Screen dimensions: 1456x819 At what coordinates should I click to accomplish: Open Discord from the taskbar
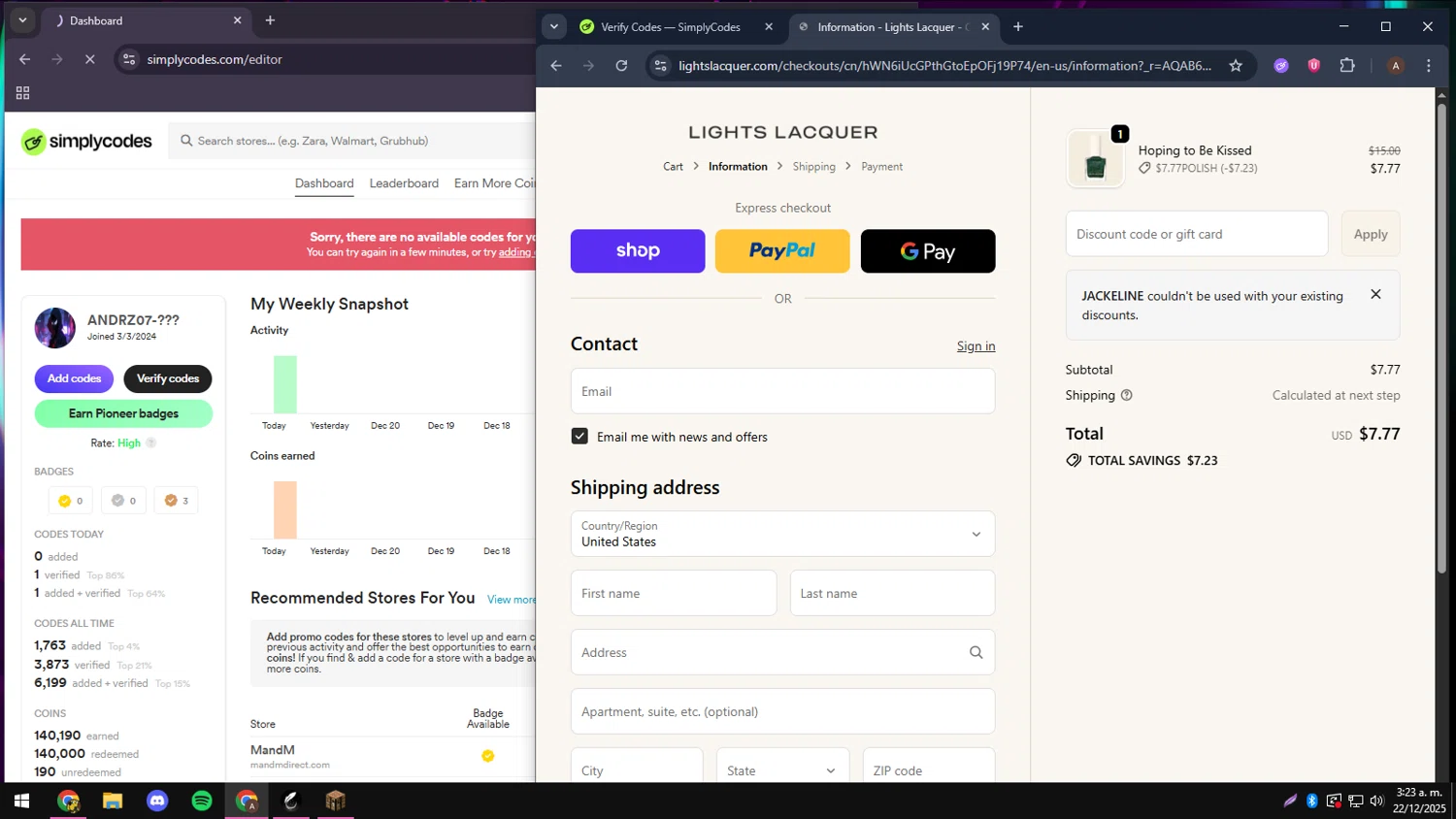tap(157, 801)
